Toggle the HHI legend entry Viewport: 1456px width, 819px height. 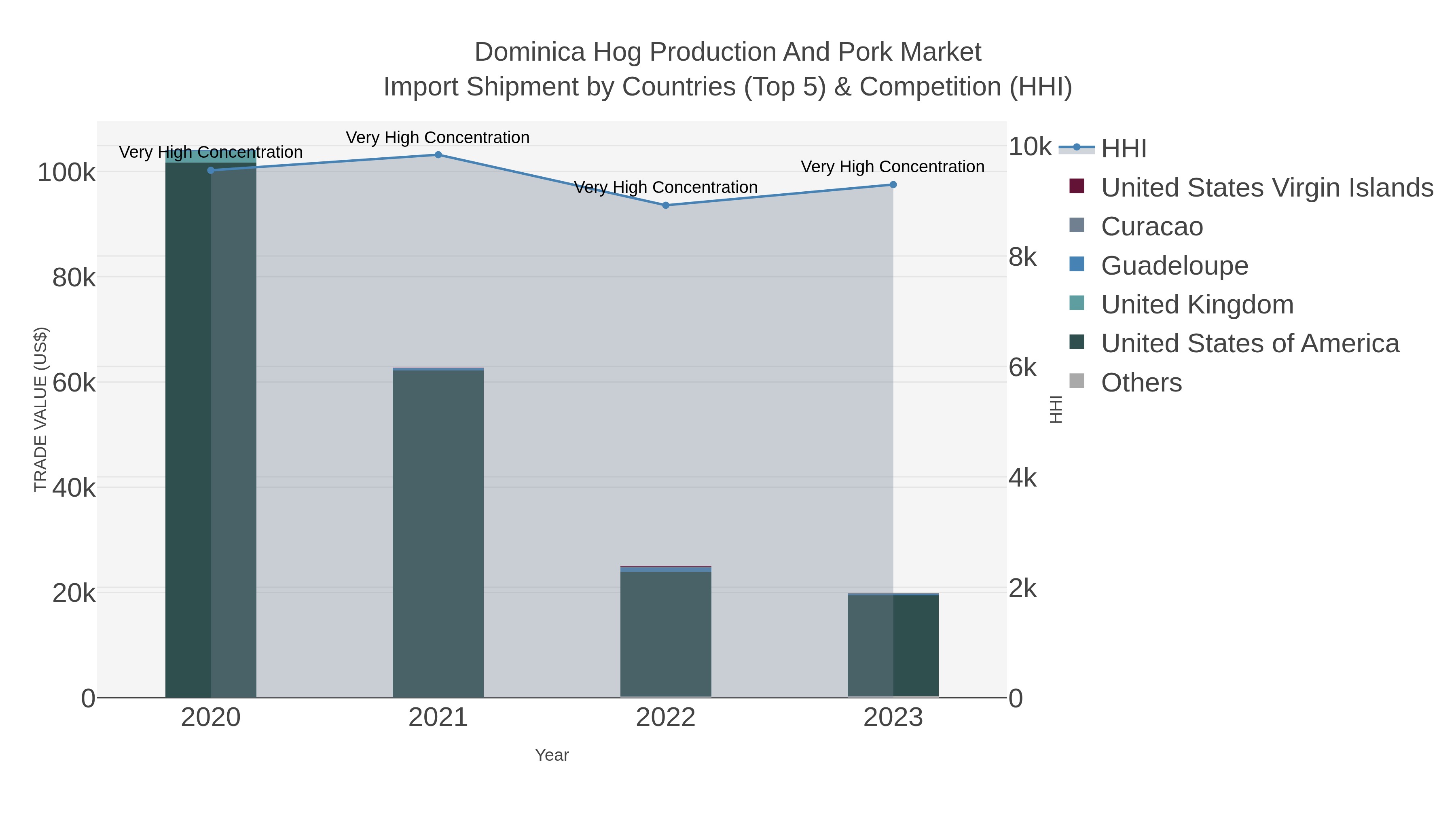click(x=1103, y=148)
